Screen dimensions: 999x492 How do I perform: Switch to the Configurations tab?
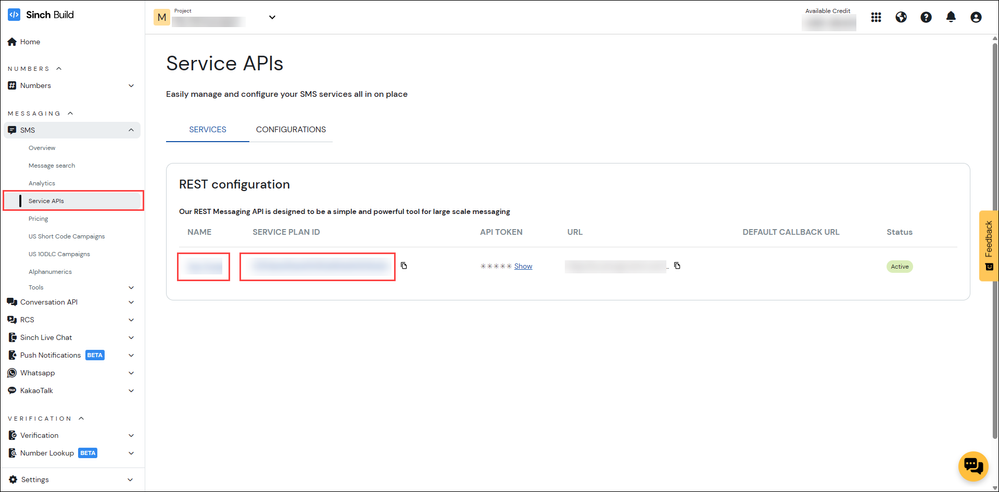click(x=291, y=130)
